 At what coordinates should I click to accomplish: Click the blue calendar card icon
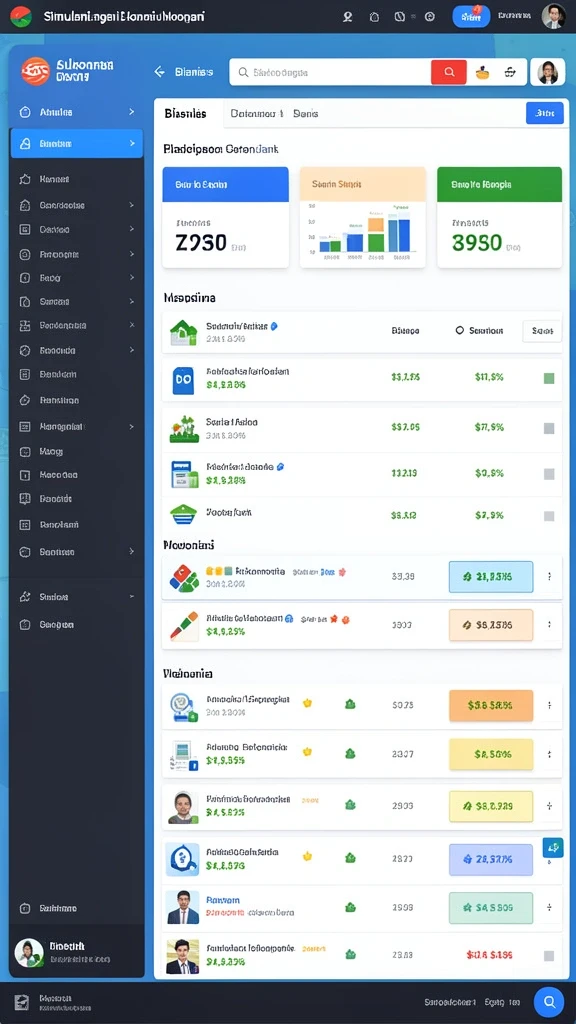[184, 474]
